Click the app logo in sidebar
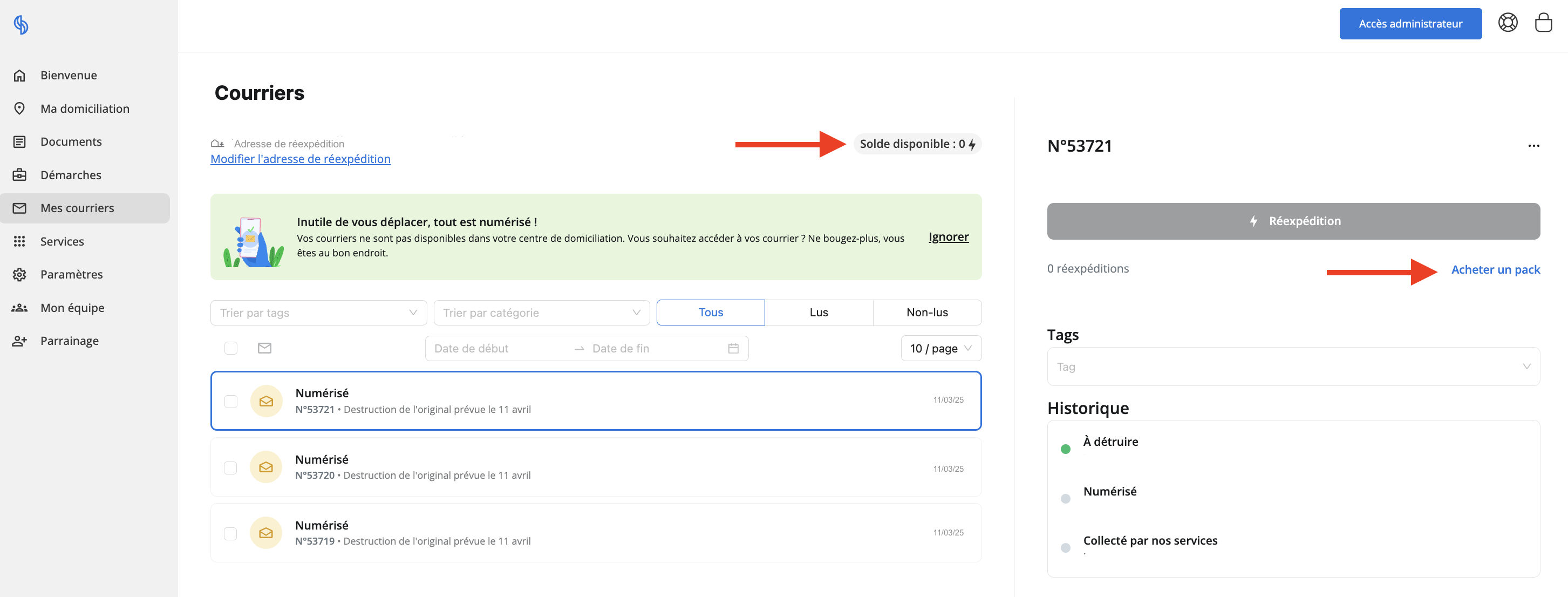Screen dimensions: 1568x597 tap(21, 25)
